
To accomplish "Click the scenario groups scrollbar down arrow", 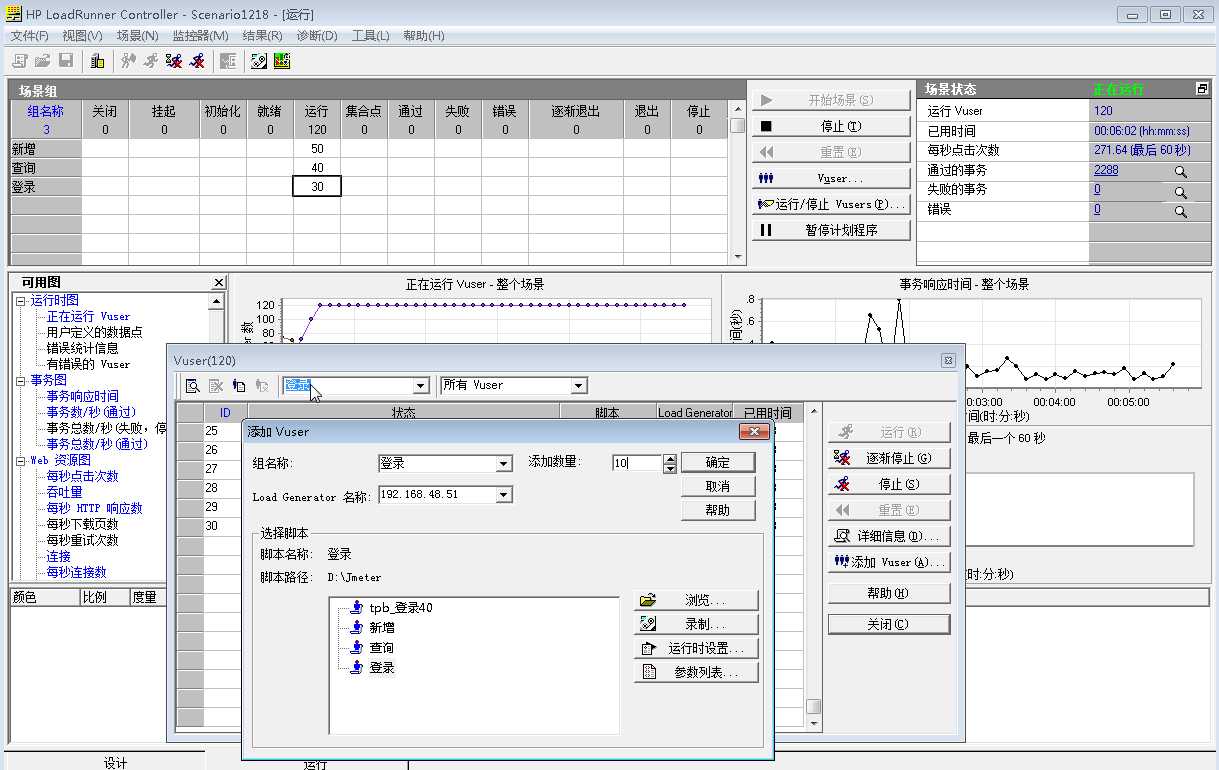I will point(737,256).
